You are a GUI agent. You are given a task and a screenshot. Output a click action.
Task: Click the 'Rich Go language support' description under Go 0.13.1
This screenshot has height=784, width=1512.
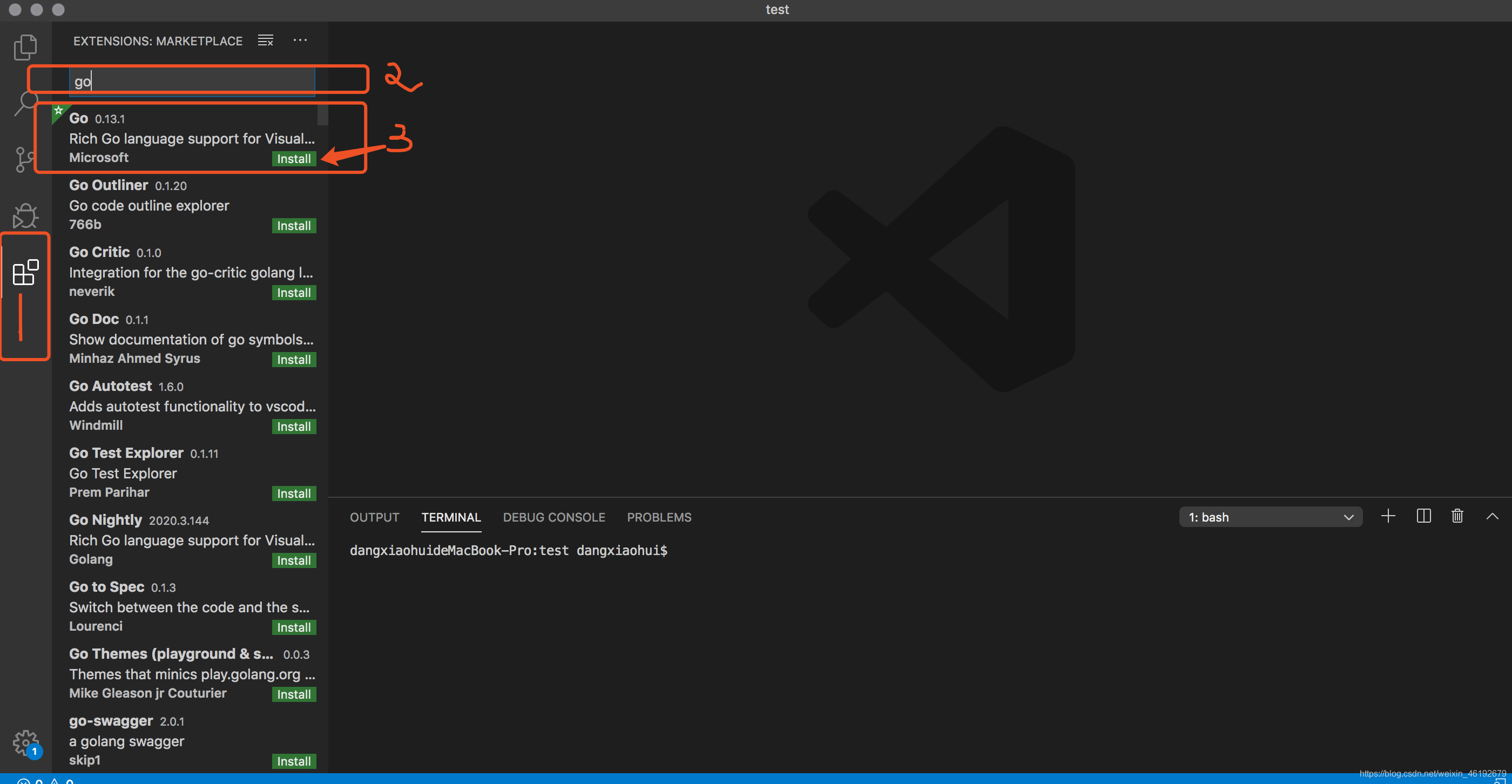tap(192, 138)
